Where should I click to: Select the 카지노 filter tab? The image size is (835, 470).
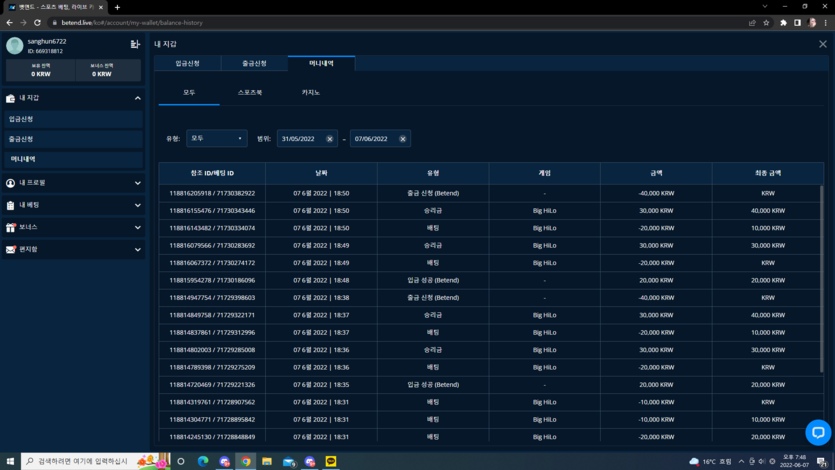[310, 93]
